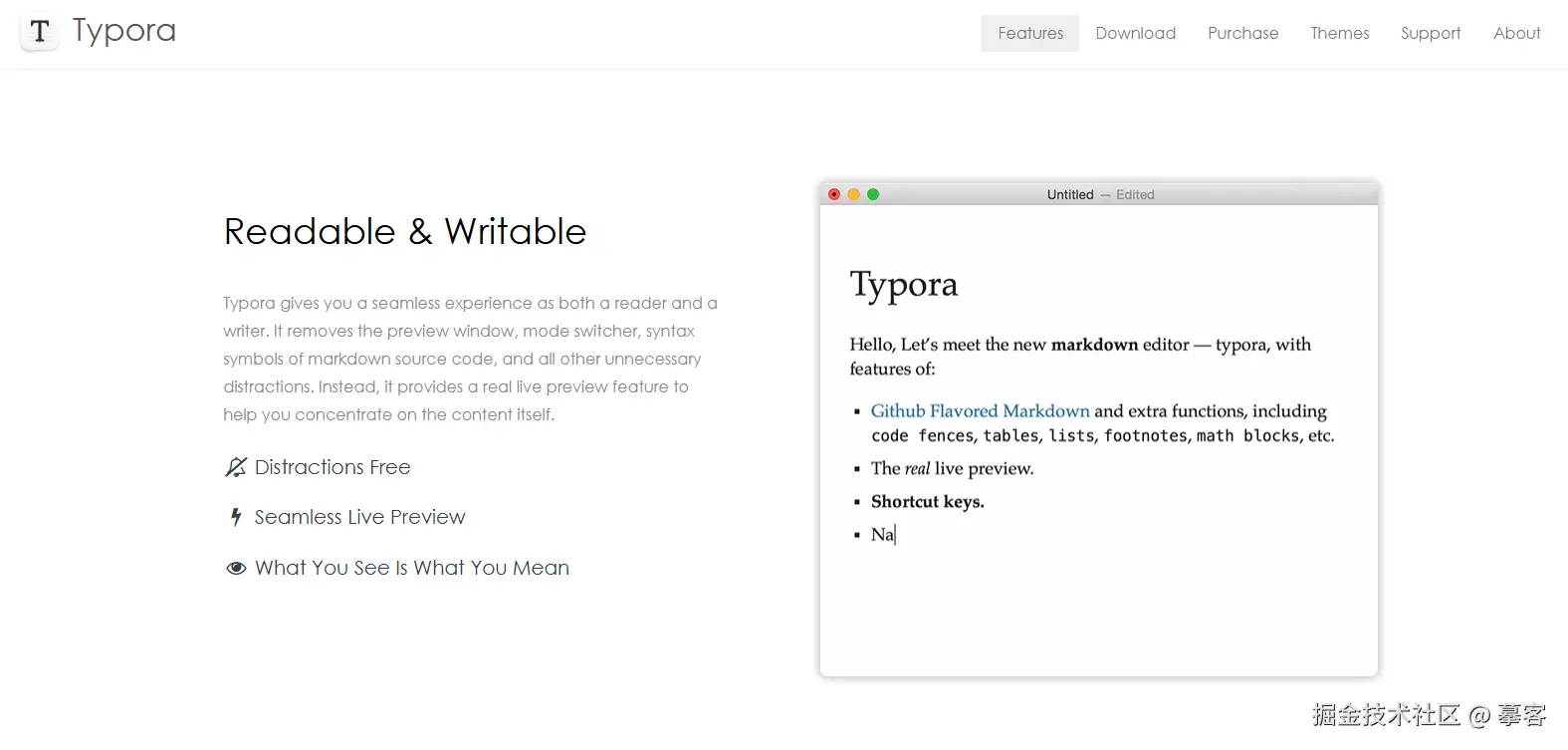The image size is (1568, 750).
Task: Select the Seamless Live Preview text
Action: (x=360, y=517)
